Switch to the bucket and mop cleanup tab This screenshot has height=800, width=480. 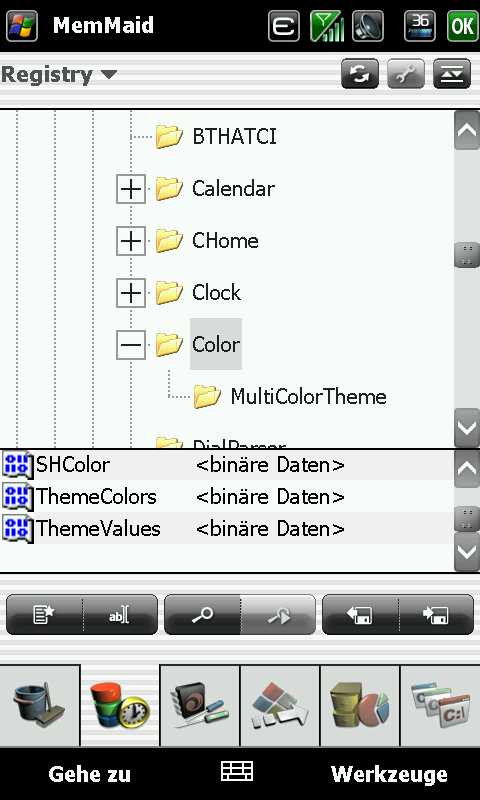pyautogui.click(x=40, y=705)
